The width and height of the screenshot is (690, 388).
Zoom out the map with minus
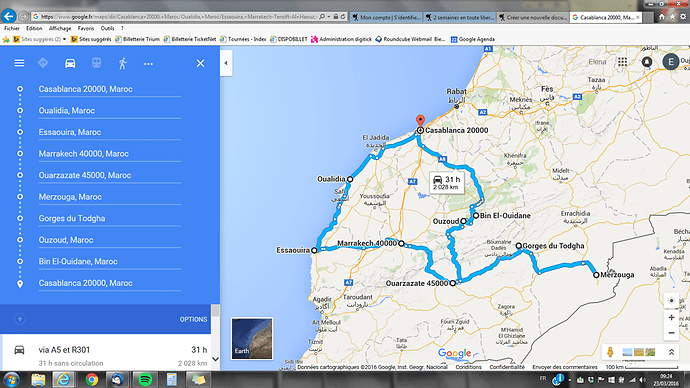pyautogui.click(x=671, y=333)
